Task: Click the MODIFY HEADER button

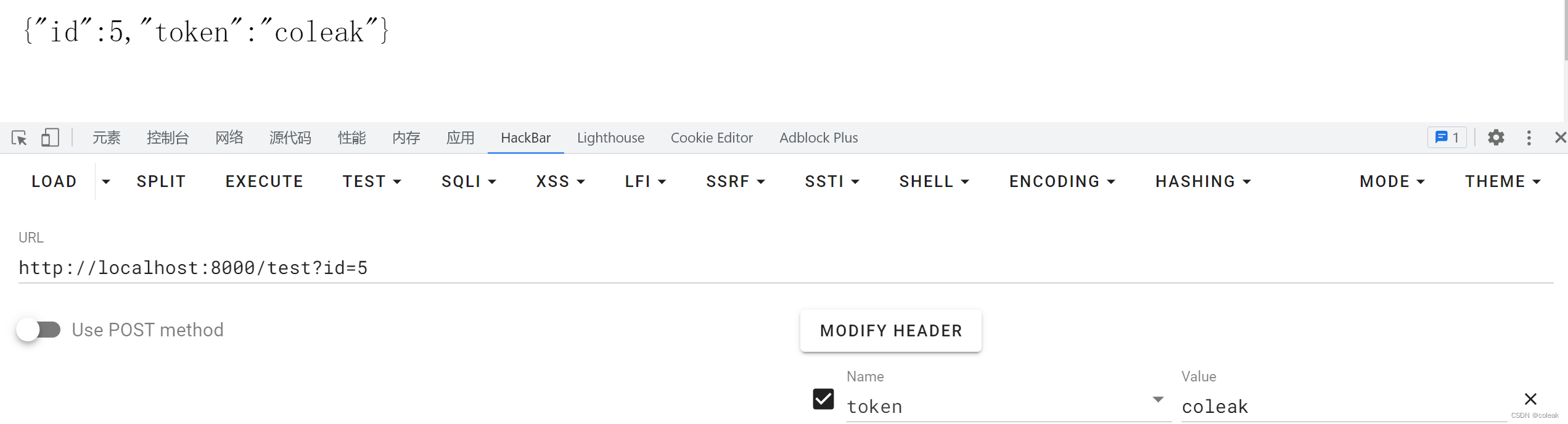Action: point(890,331)
